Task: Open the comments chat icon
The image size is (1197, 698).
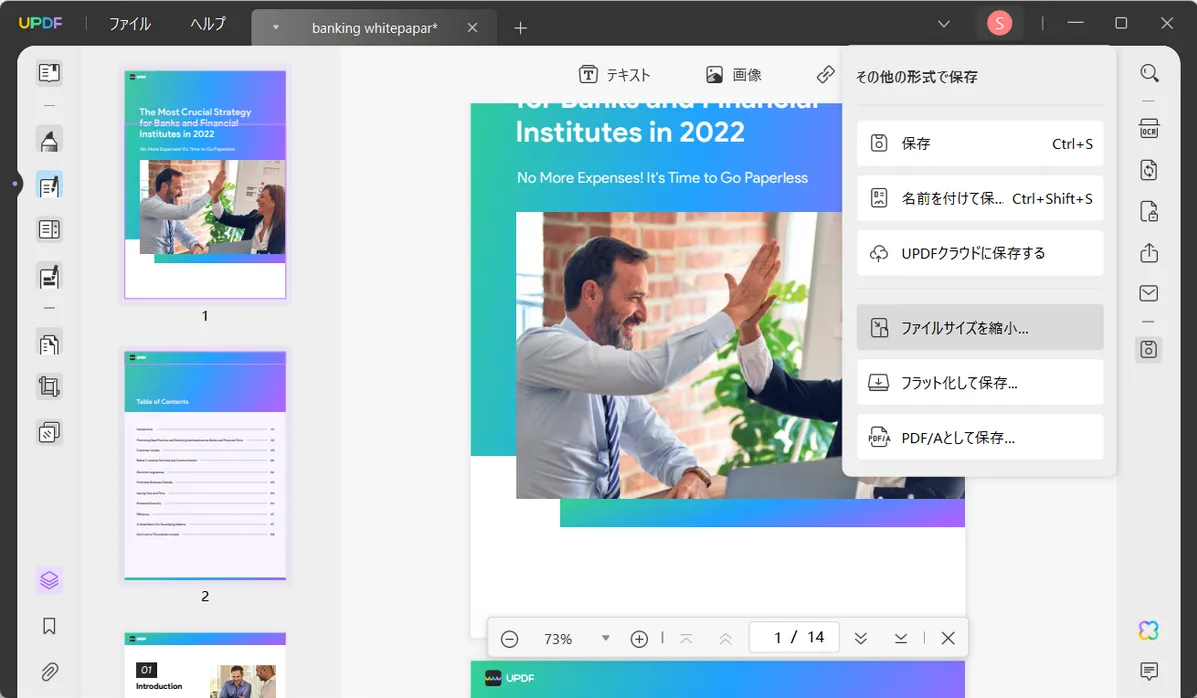Action: tap(1149, 671)
